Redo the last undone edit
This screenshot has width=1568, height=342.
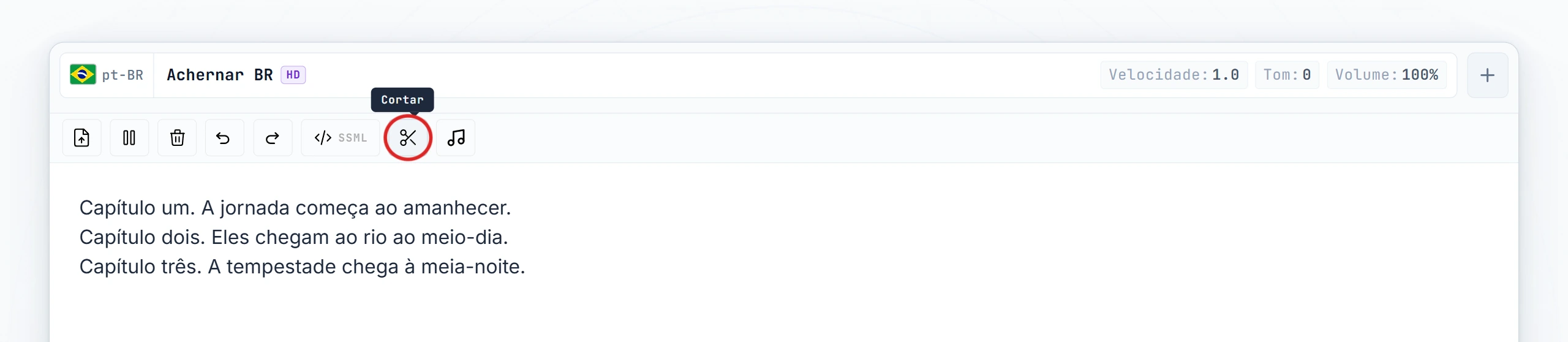(x=273, y=138)
